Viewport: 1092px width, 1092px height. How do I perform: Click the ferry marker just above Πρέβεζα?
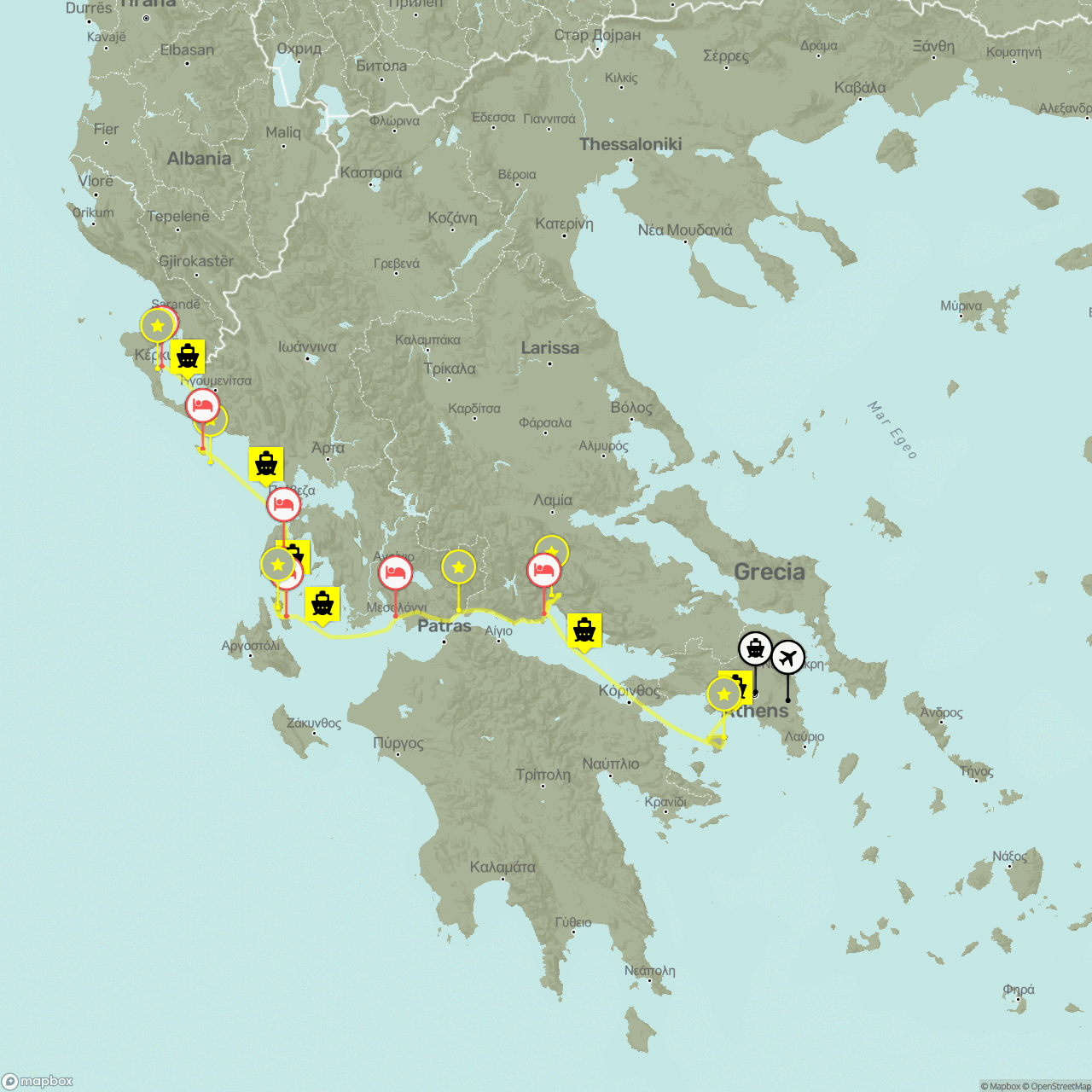266,465
